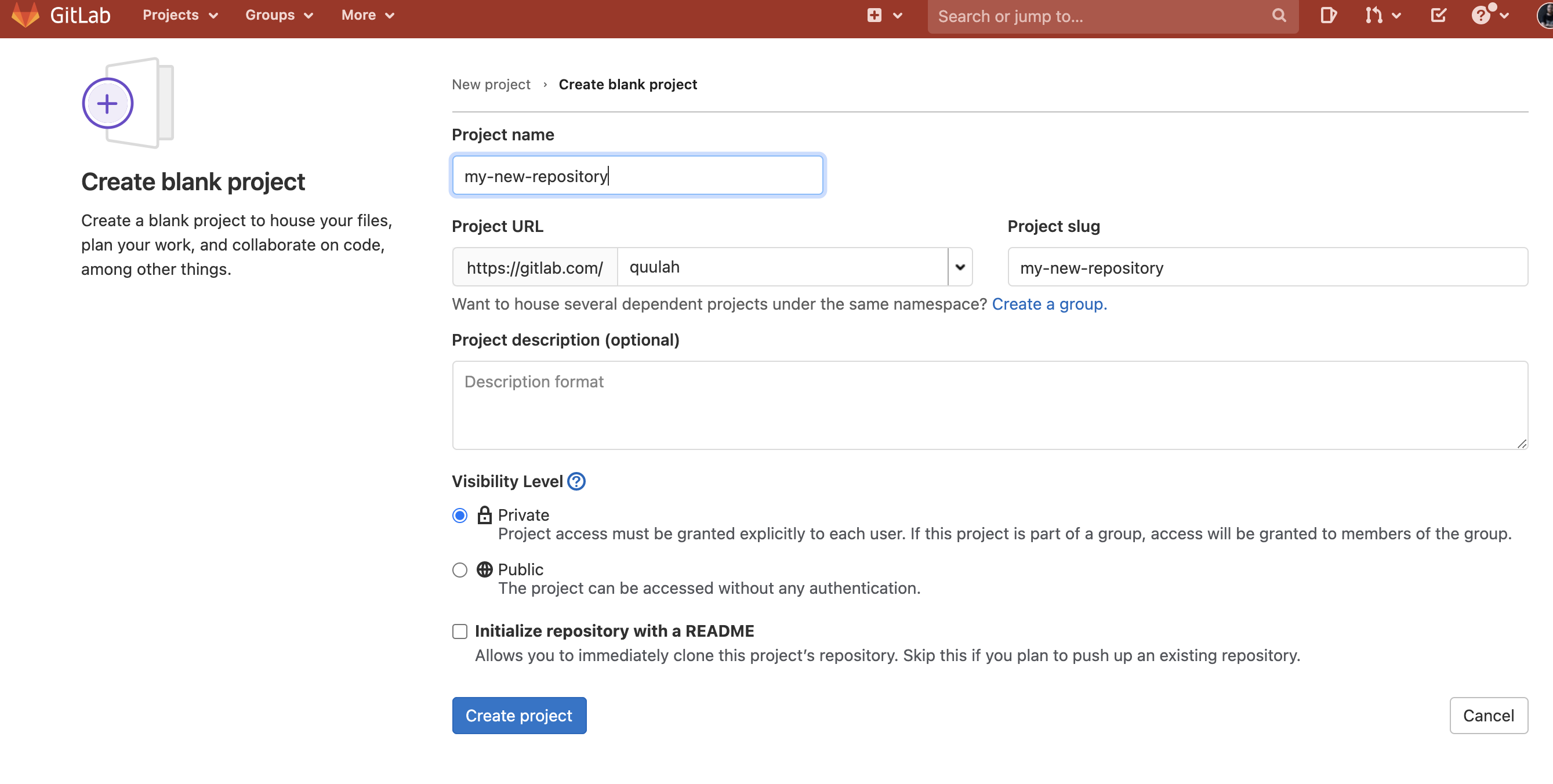Open the merge requests icon
Viewport: 1553px width, 784px height.
click(1373, 15)
